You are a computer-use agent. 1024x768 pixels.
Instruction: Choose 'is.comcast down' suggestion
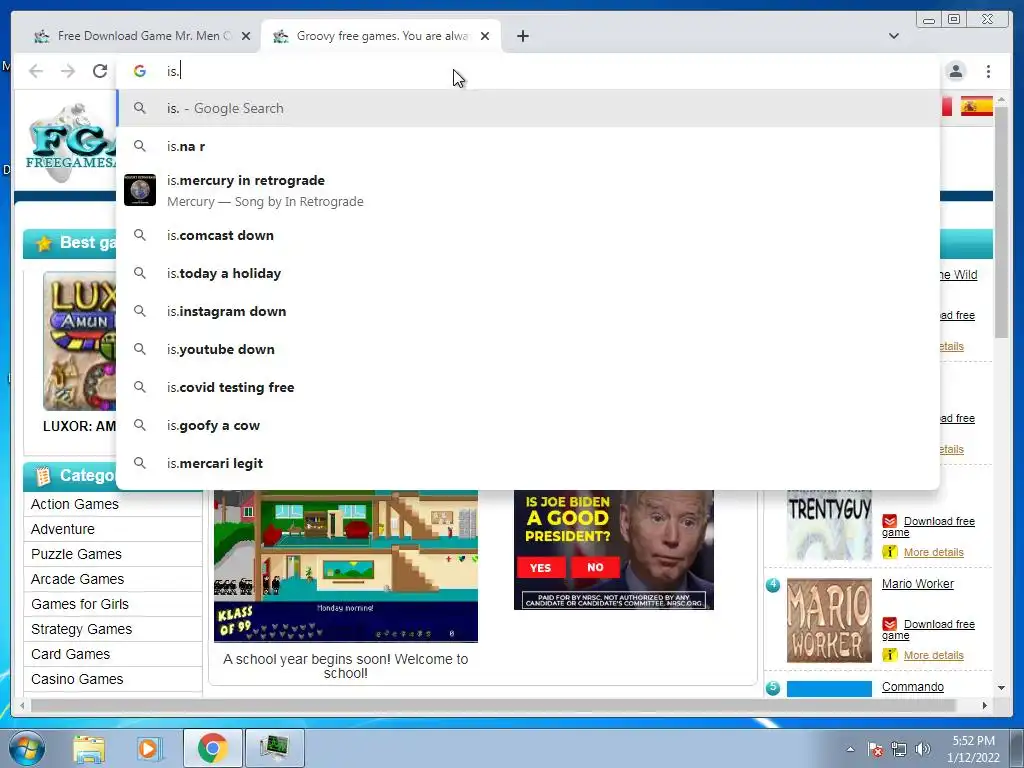(x=529, y=235)
